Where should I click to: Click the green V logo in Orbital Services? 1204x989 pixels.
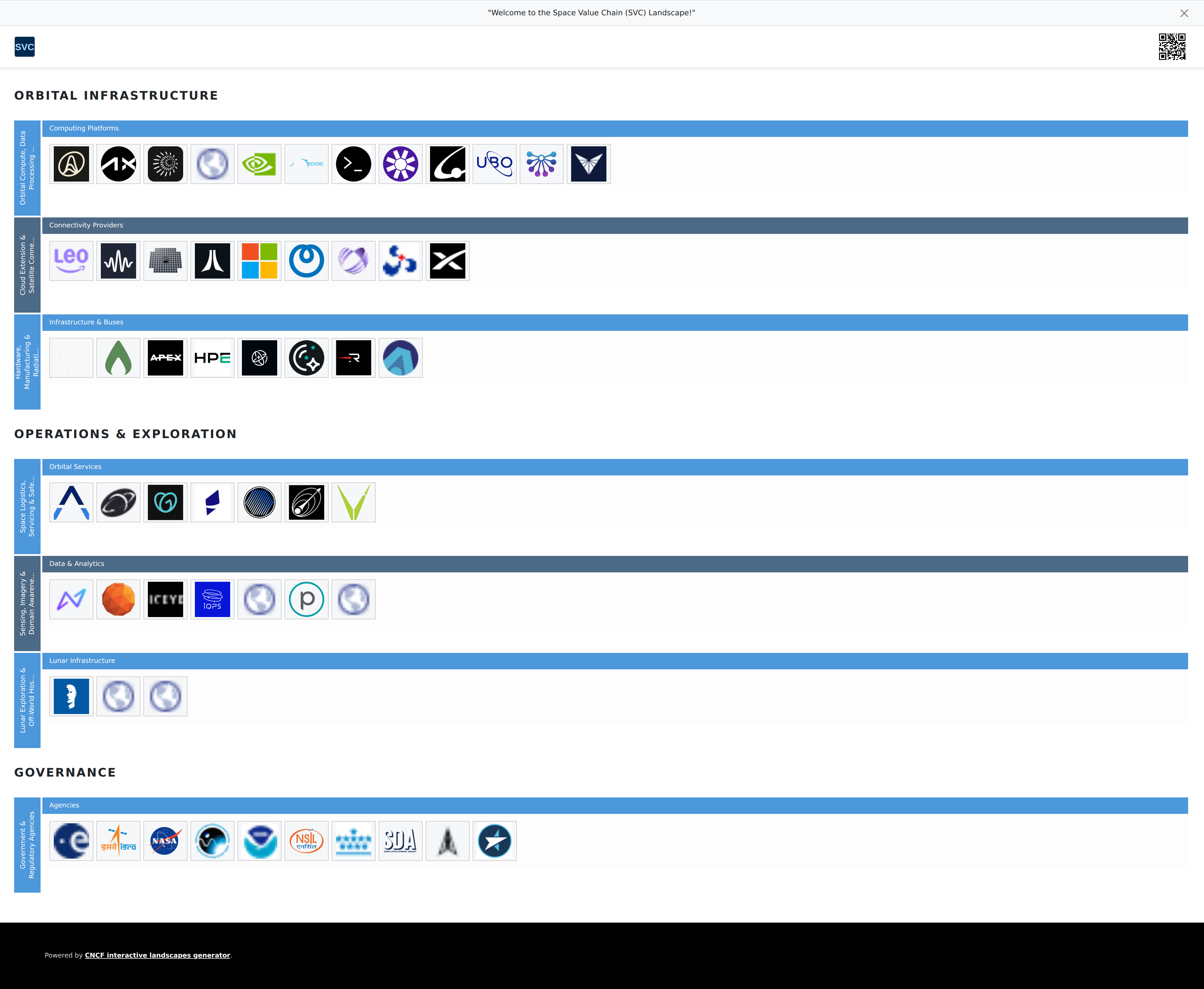coord(353,502)
